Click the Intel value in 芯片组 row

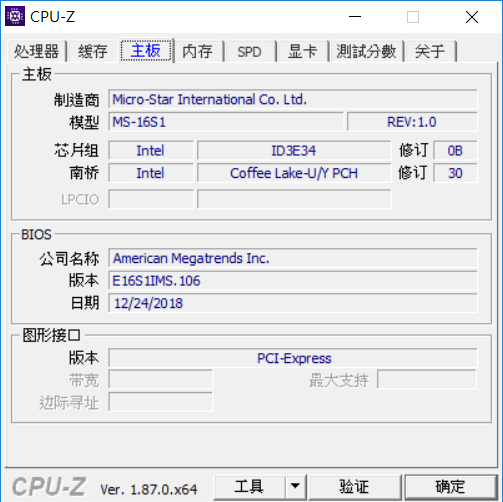151,151
